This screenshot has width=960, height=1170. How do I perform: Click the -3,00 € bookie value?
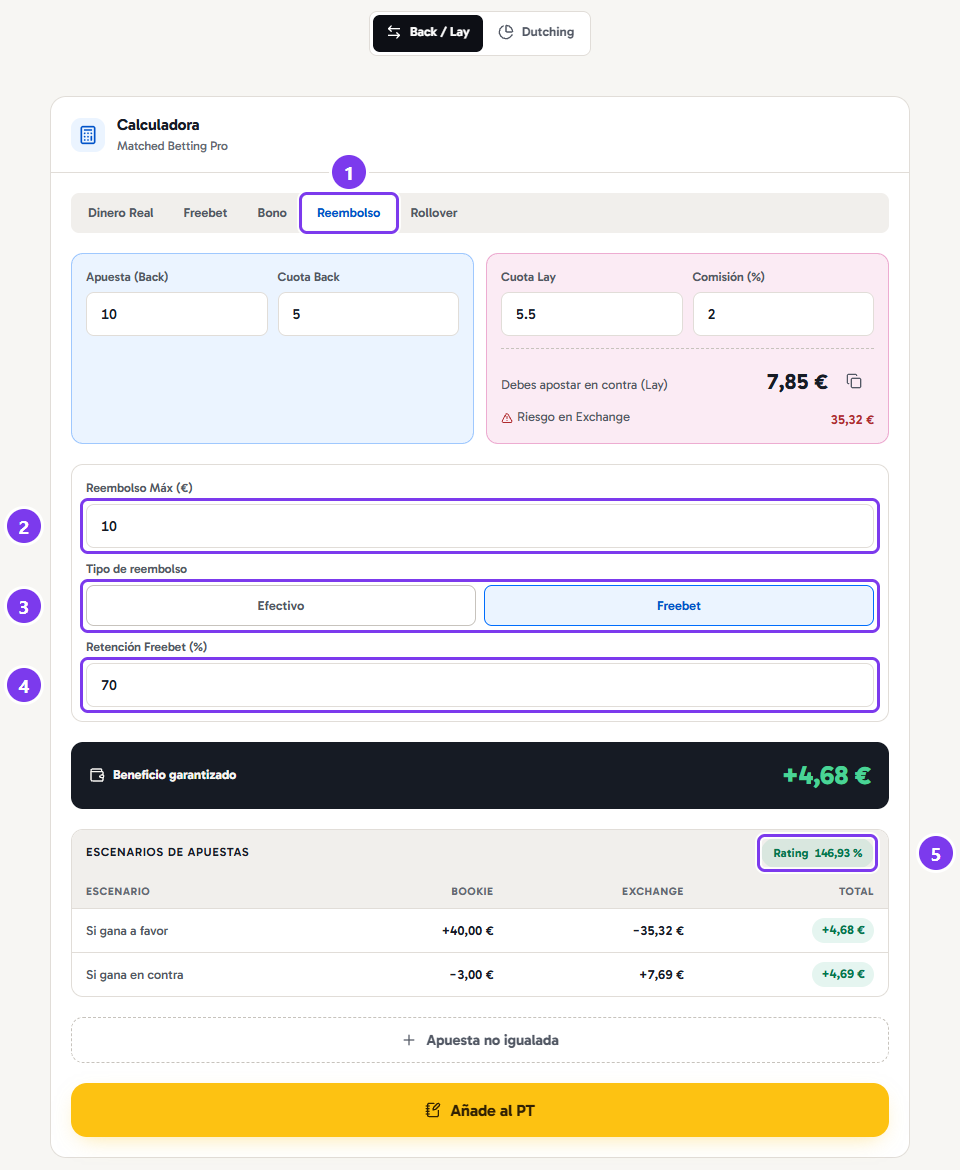tap(471, 975)
